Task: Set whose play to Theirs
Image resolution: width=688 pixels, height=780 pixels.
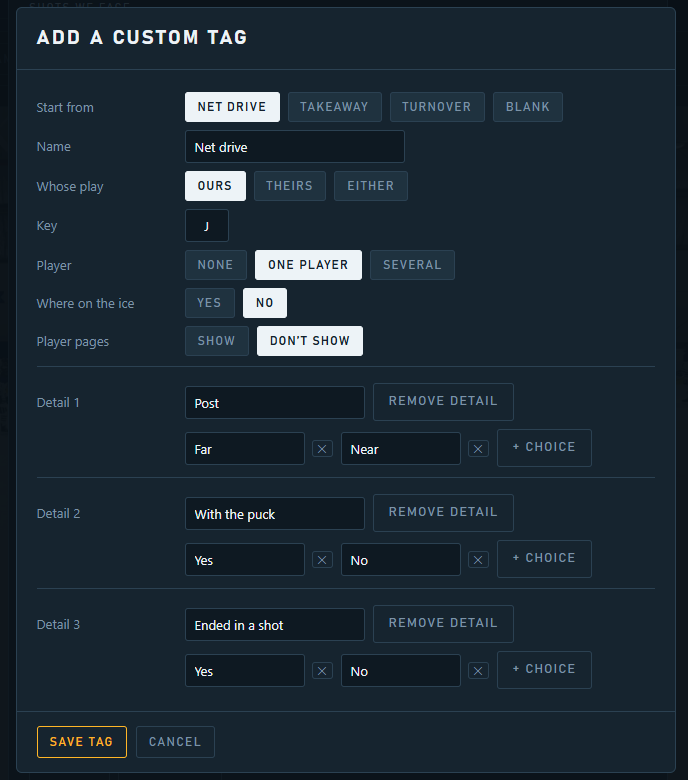Action: pyautogui.click(x=290, y=186)
